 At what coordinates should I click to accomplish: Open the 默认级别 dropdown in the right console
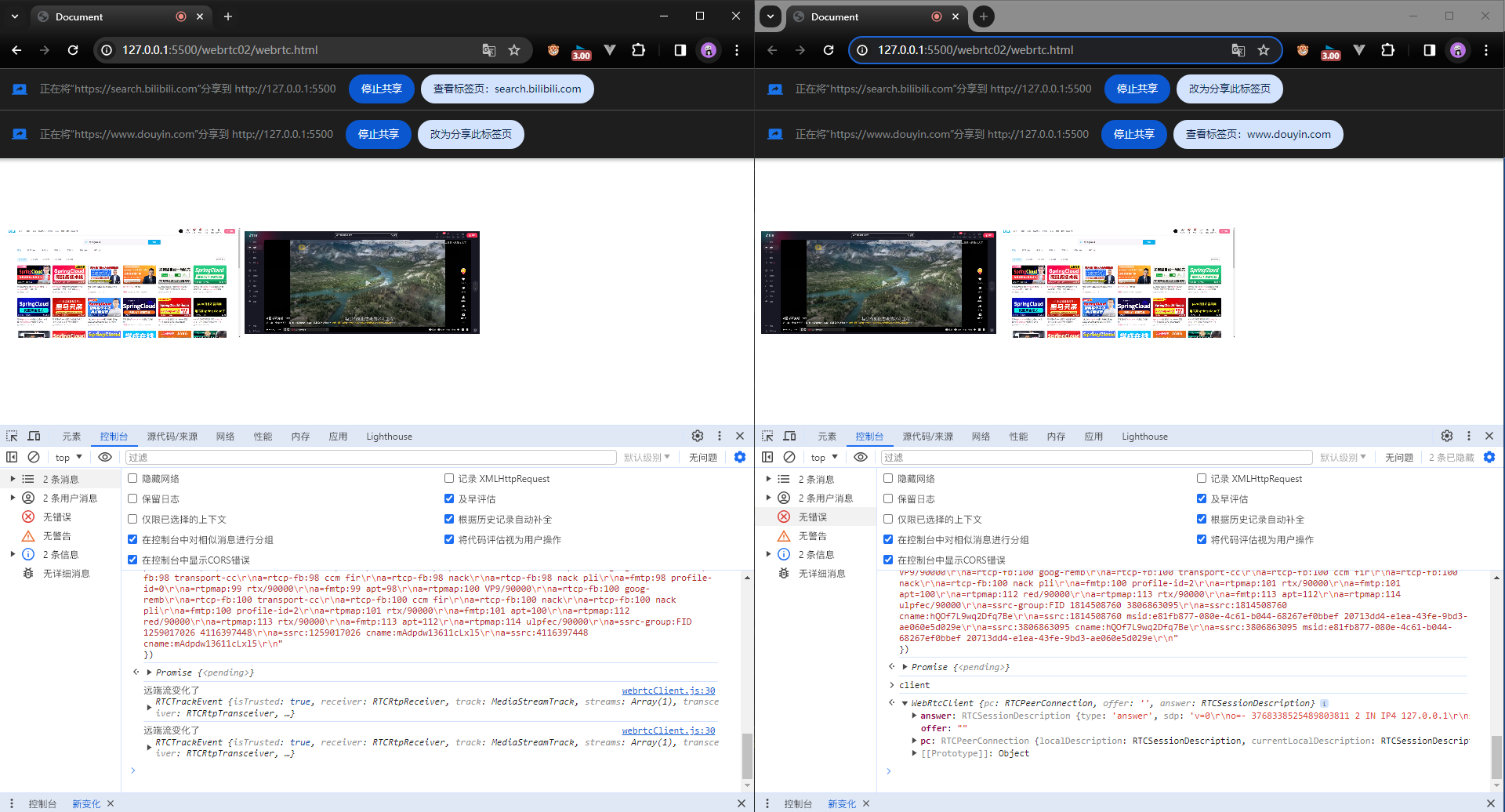point(1343,457)
